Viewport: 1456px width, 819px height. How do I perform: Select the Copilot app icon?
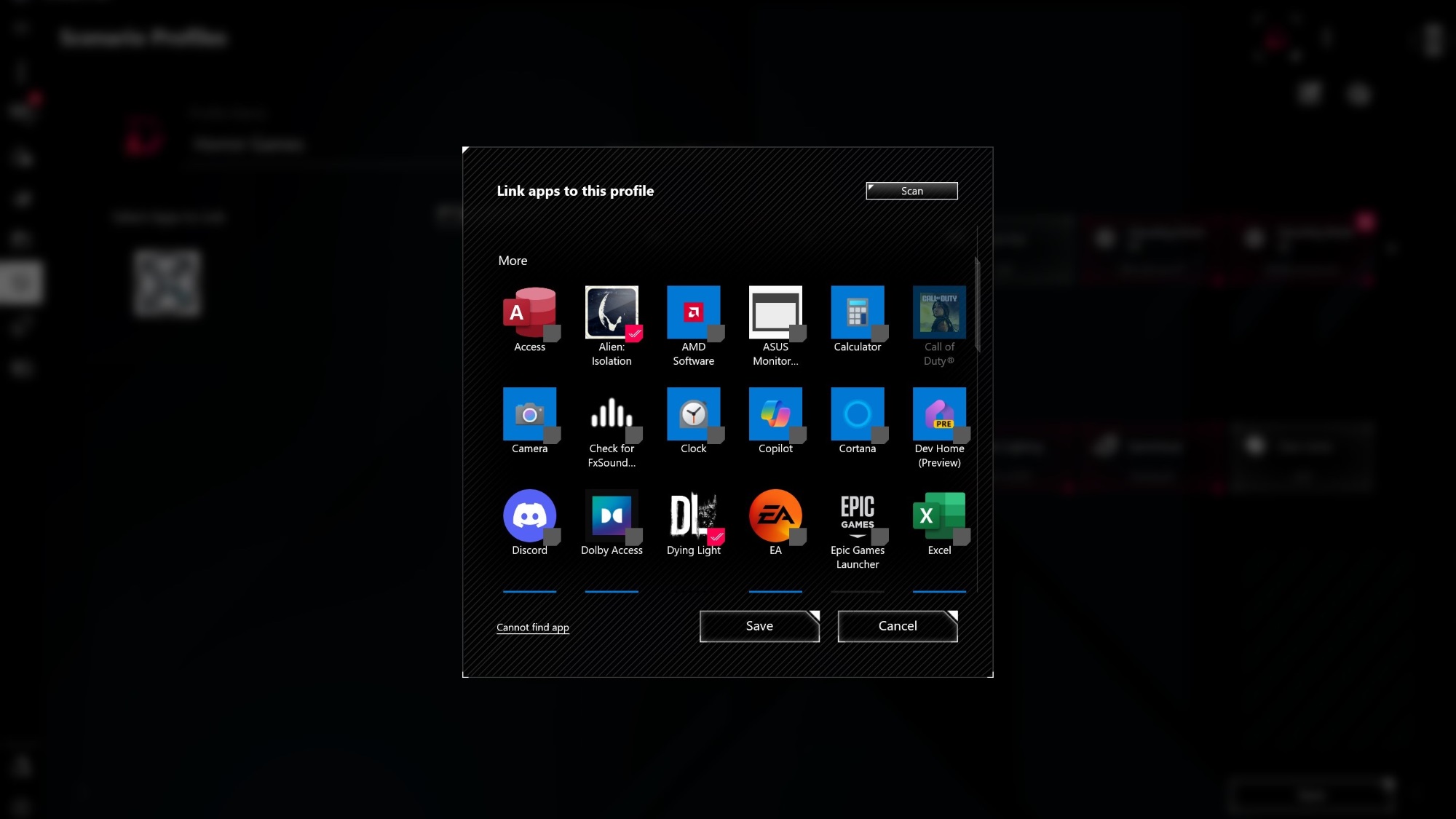[x=775, y=414]
